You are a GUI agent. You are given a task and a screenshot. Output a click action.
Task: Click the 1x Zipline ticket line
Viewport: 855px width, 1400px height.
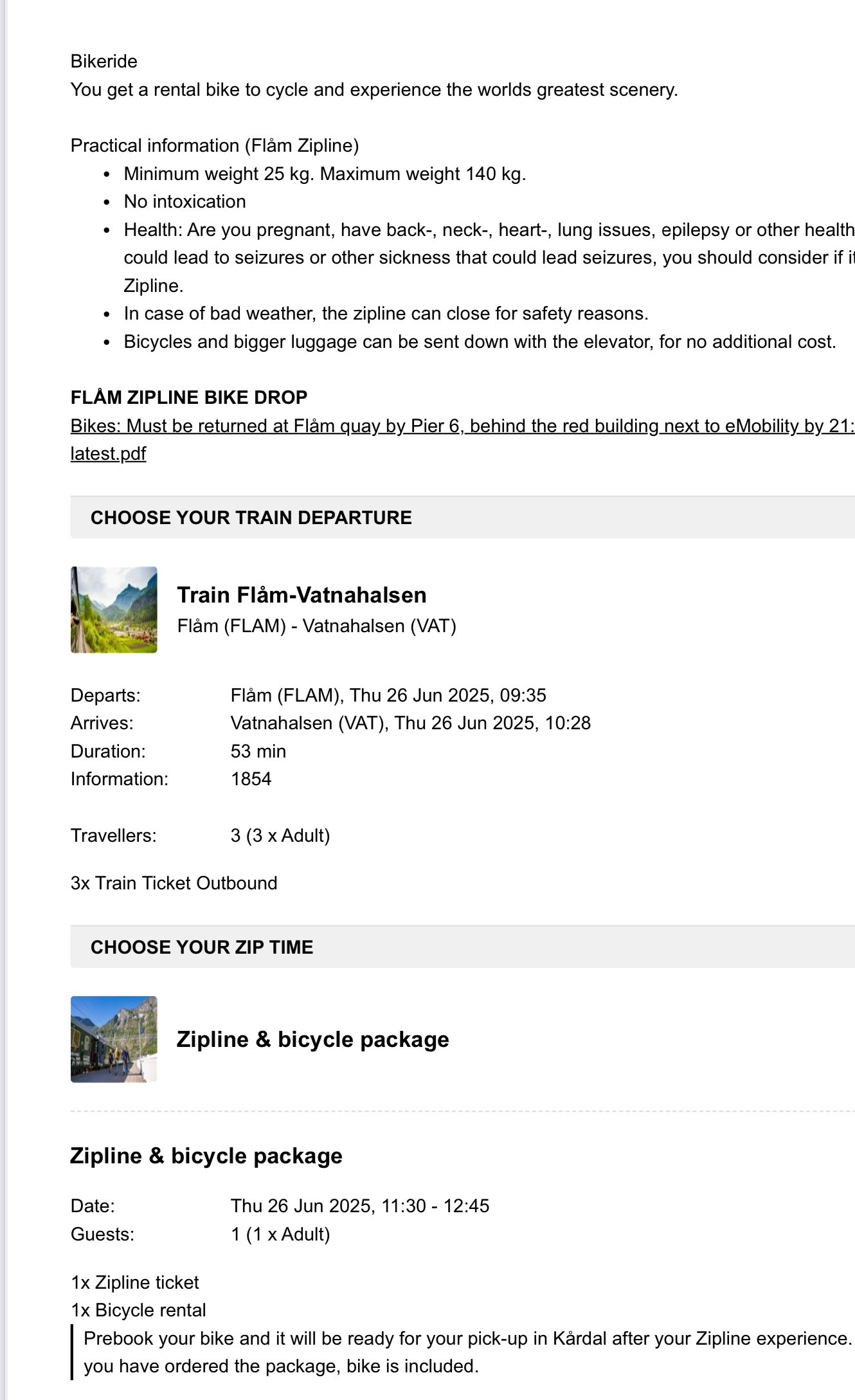coord(135,1282)
